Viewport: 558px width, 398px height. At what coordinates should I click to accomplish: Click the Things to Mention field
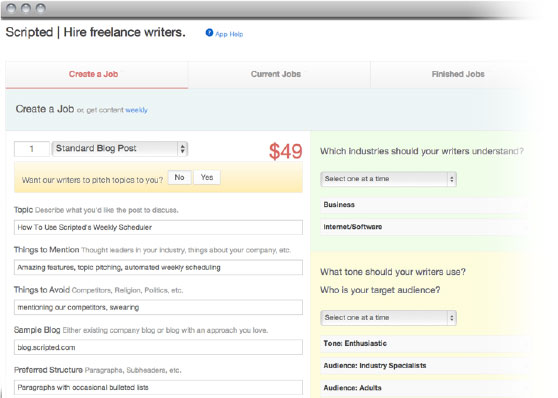pyautogui.click(x=158, y=267)
